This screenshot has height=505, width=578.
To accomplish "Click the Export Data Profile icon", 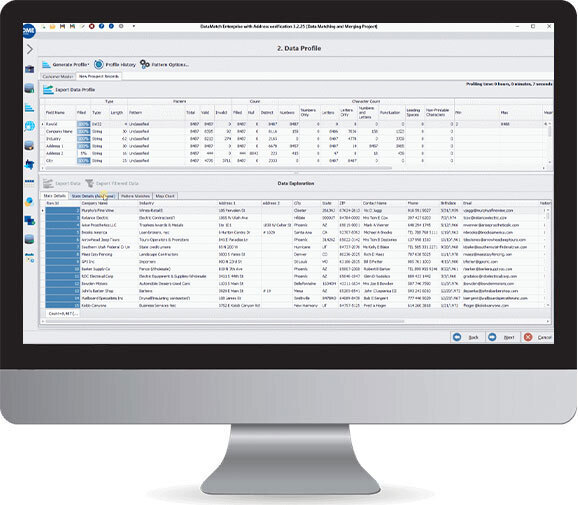I will click(x=48, y=89).
